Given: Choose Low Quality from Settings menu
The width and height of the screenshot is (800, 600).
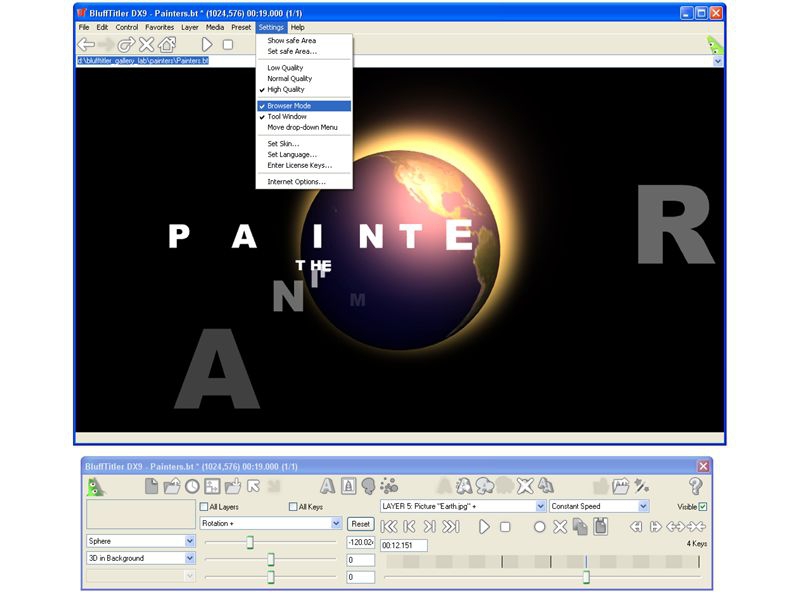Looking at the screenshot, I should [x=285, y=68].
